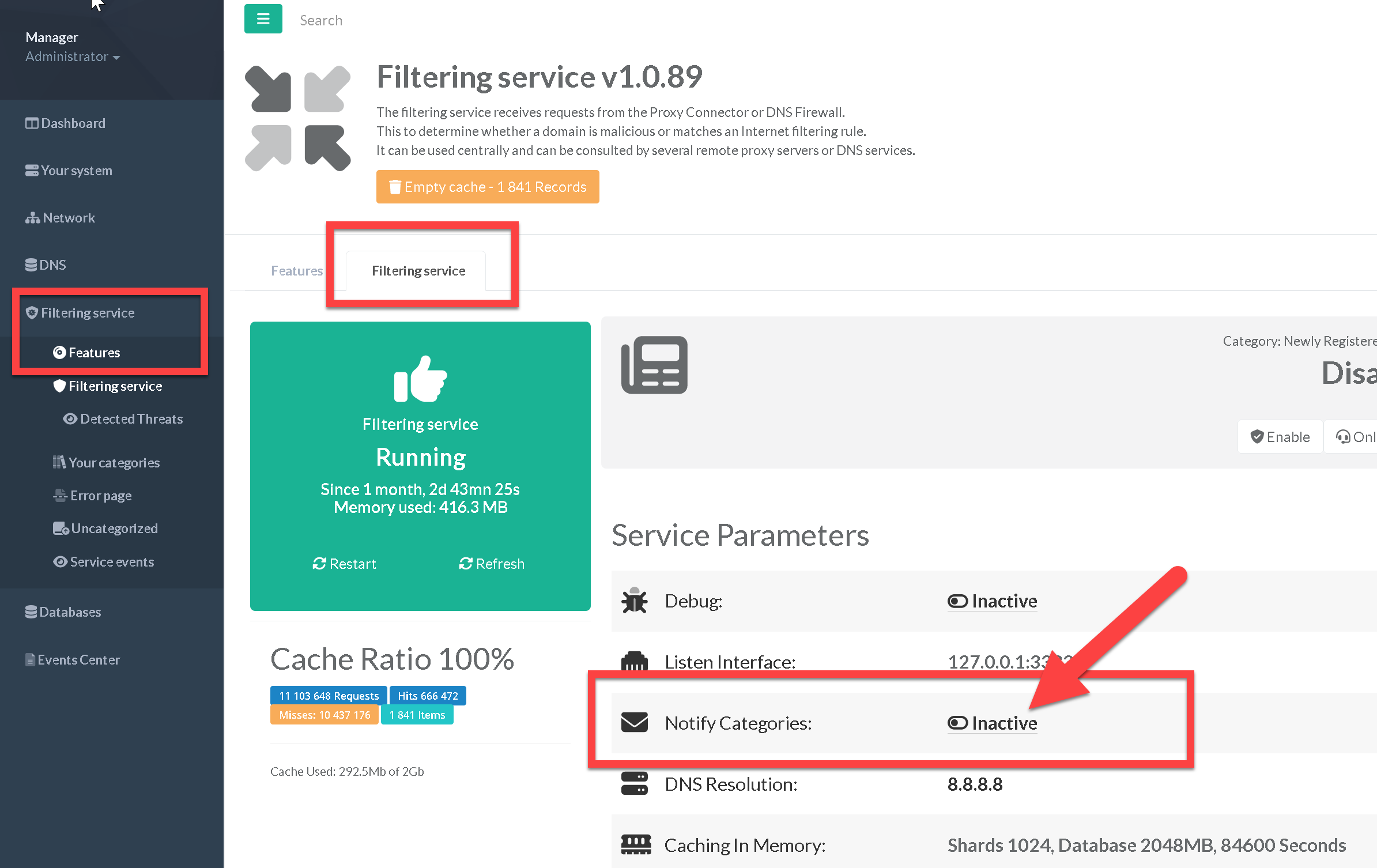Click into the Search field
Screen dimensions: 1377x868
(321, 20)
